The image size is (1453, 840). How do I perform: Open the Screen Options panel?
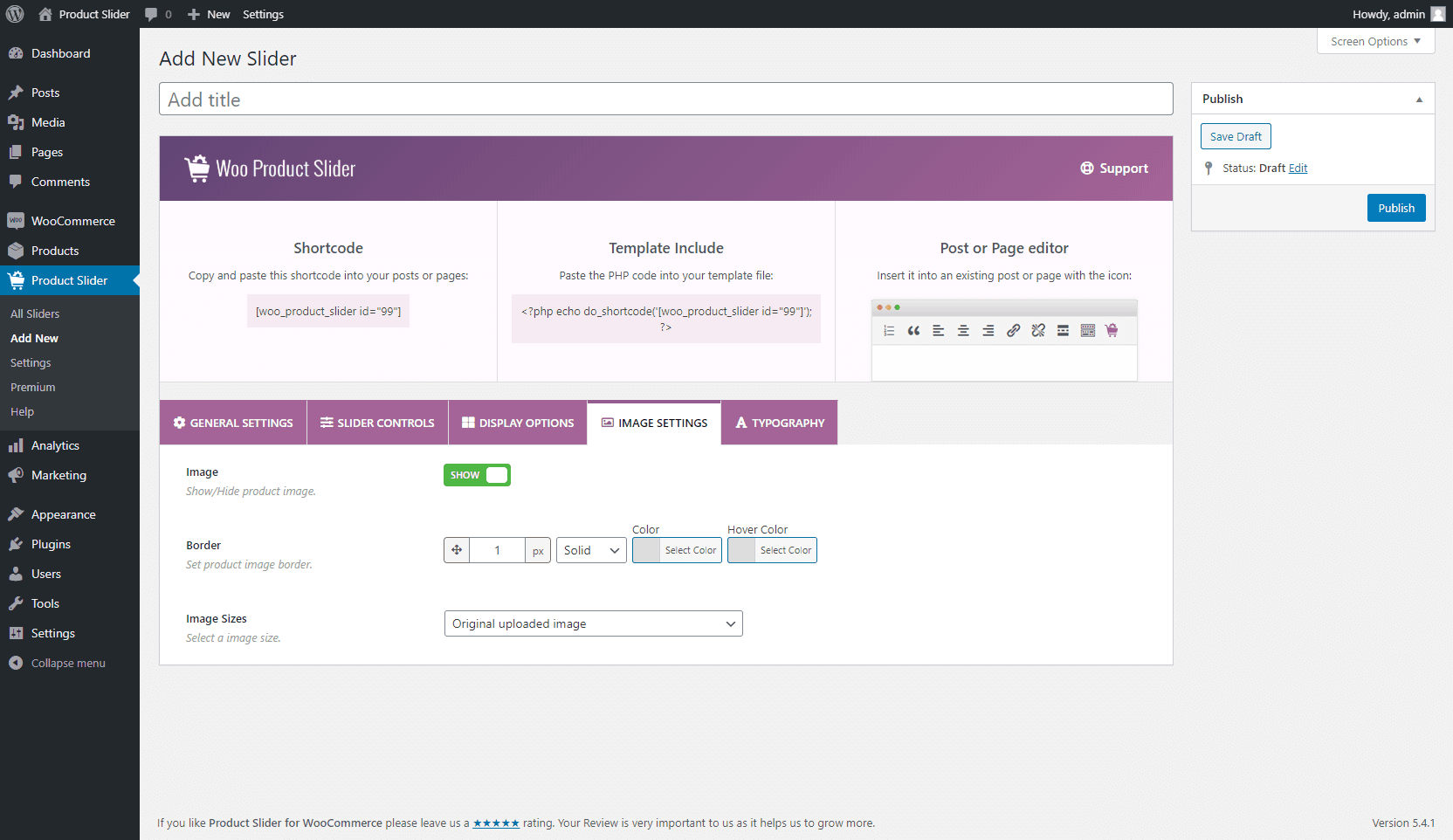click(x=1375, y=41)
